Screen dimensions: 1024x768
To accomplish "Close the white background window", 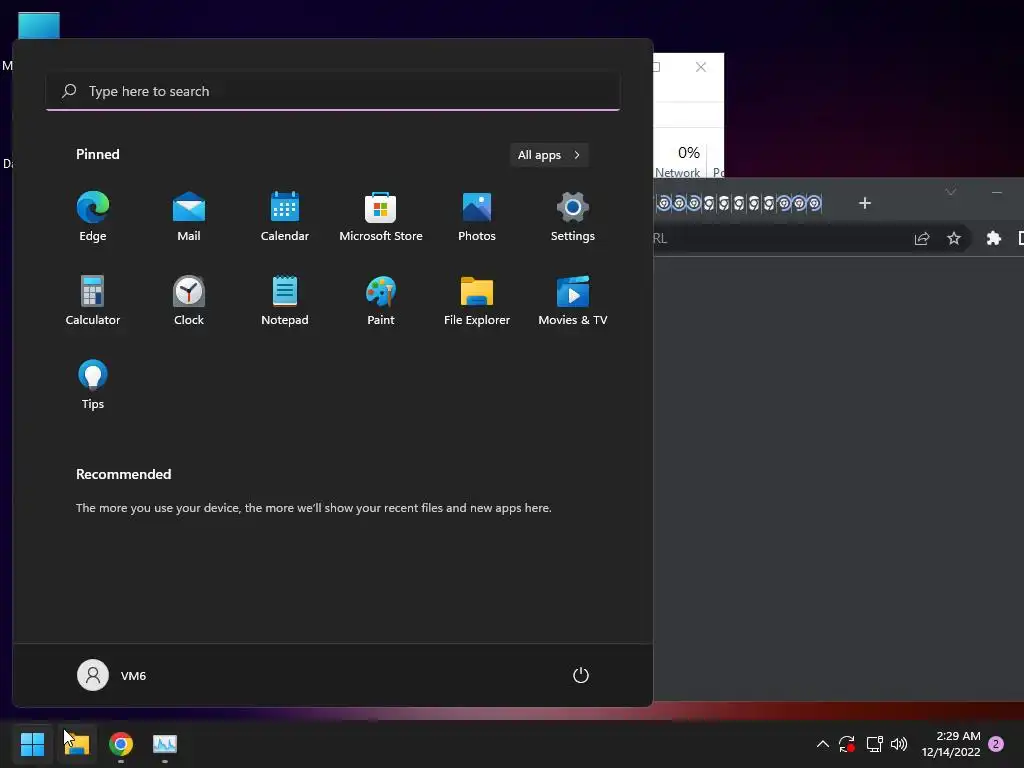I will click(x=701, y=67).
